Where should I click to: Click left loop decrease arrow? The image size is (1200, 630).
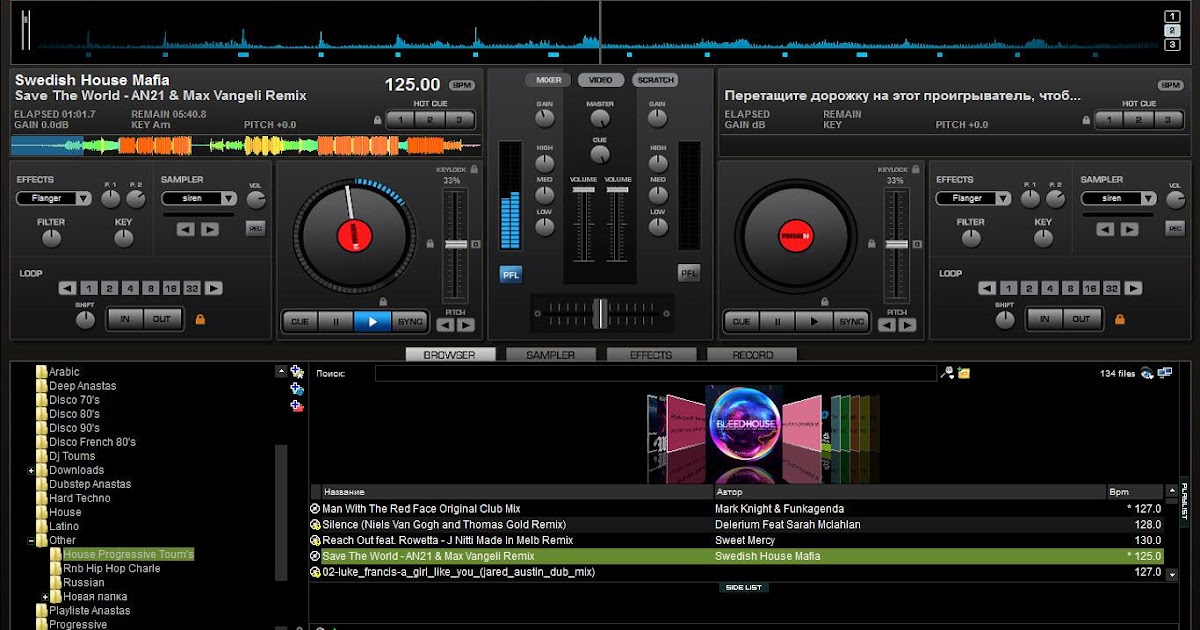pos(67,288)
